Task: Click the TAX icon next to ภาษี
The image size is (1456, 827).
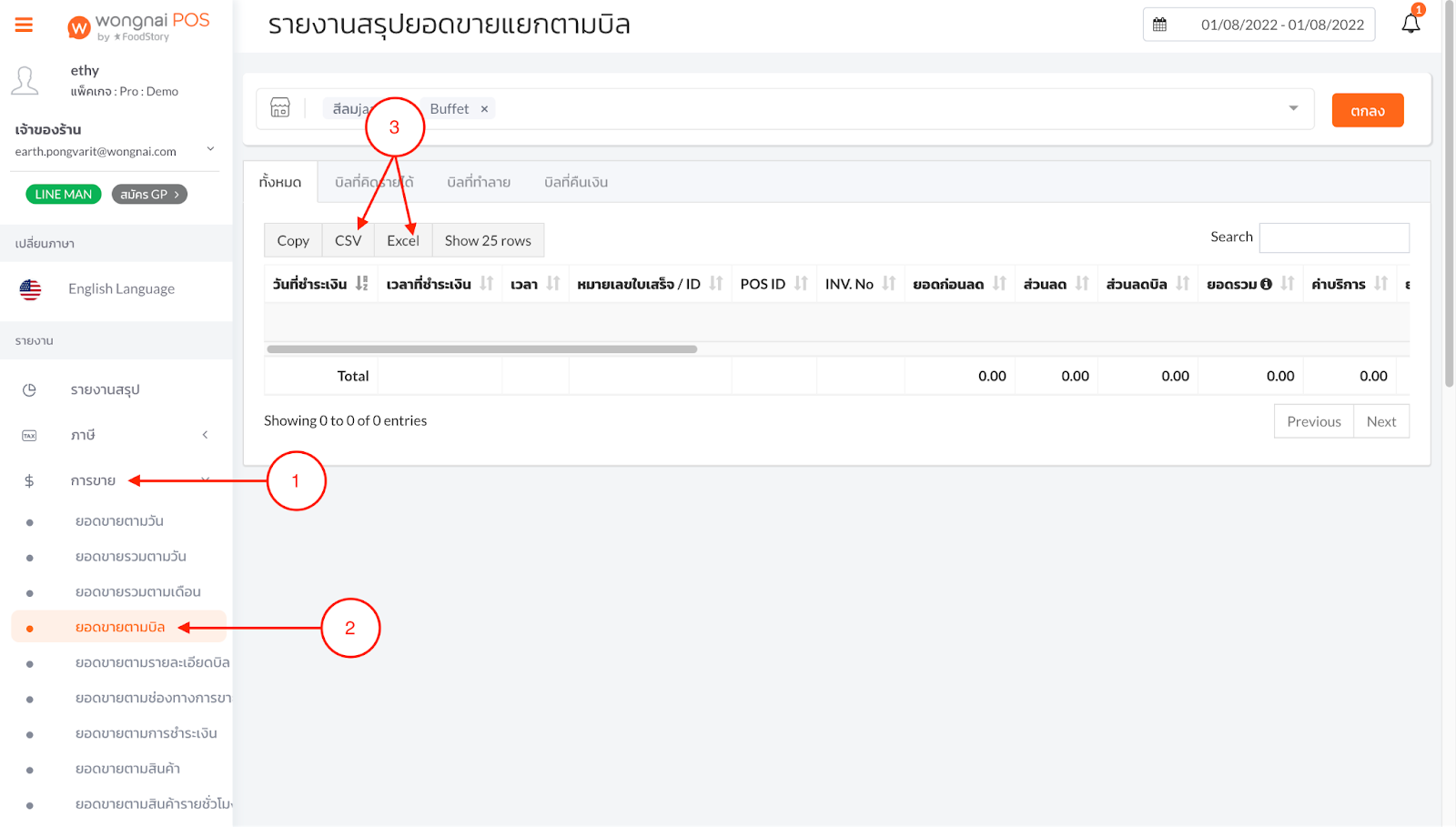Action: click(x=28, y=435)
